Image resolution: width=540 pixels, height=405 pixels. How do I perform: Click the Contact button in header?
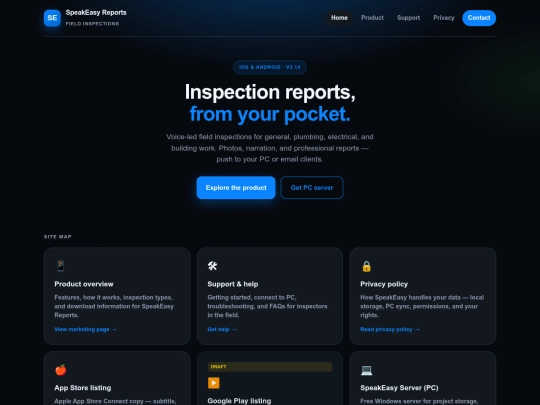coord(479,18)
